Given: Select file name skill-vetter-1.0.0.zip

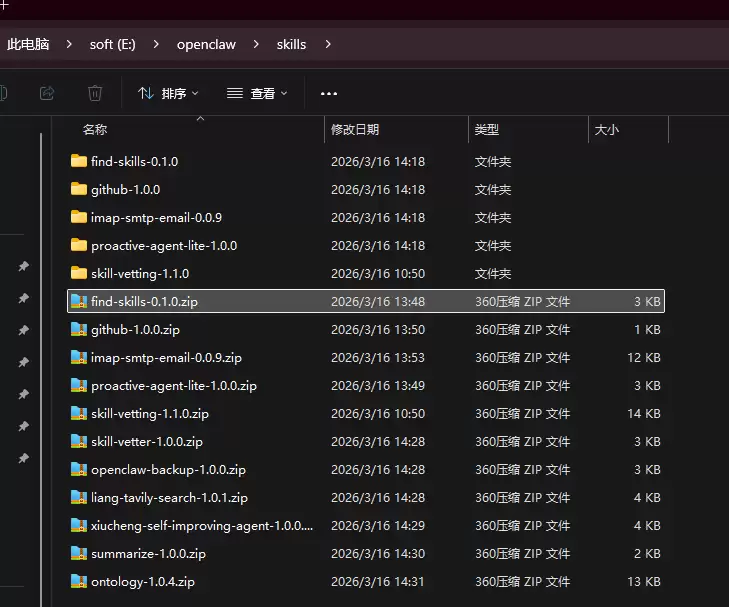Looking at the screenshot, I should pyautogui.click(x=147, y=442).
